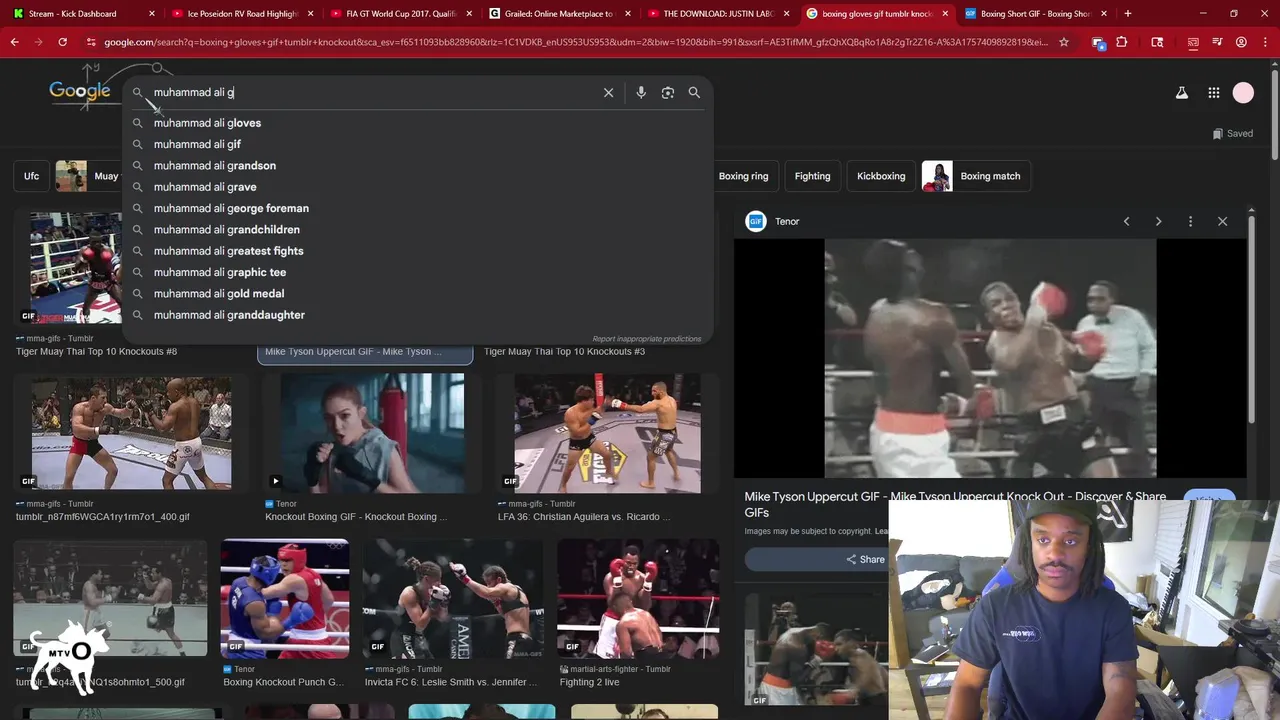Viewport: 1280px width, 720px height.
Task: Open LFA 36 Christian Aguilera thumbnail
Action: [x=608, y=432]
